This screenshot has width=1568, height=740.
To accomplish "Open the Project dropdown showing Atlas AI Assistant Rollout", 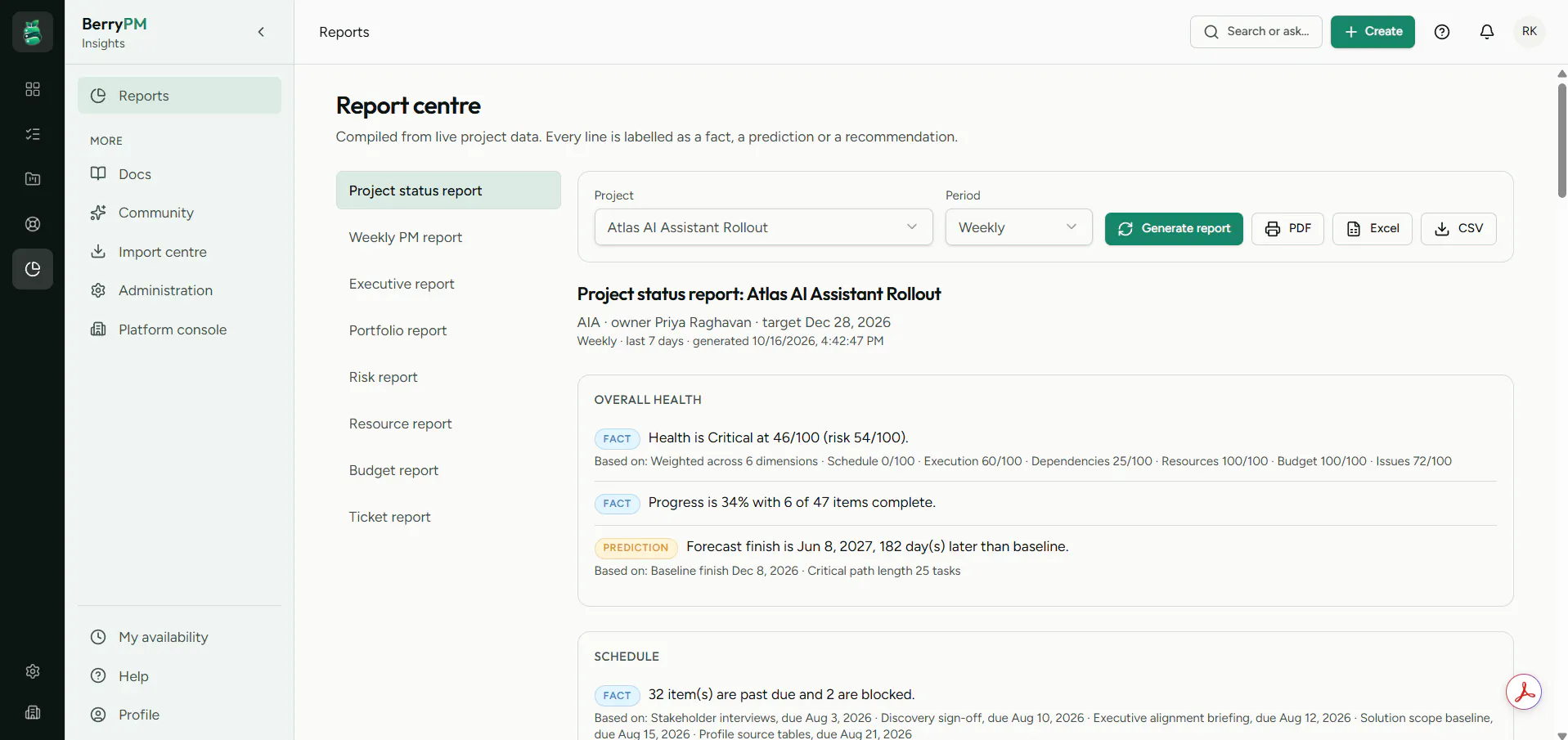I will pos(763,227).
